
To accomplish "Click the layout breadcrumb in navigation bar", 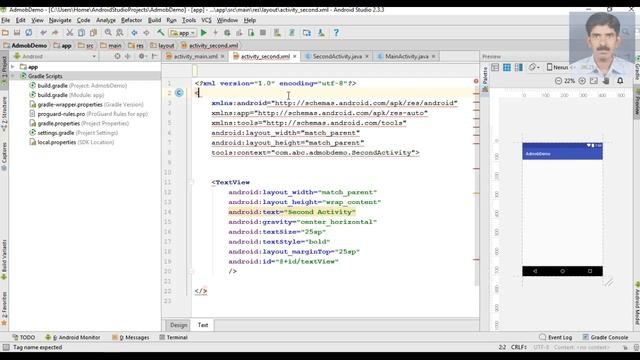I will (162, 45).
